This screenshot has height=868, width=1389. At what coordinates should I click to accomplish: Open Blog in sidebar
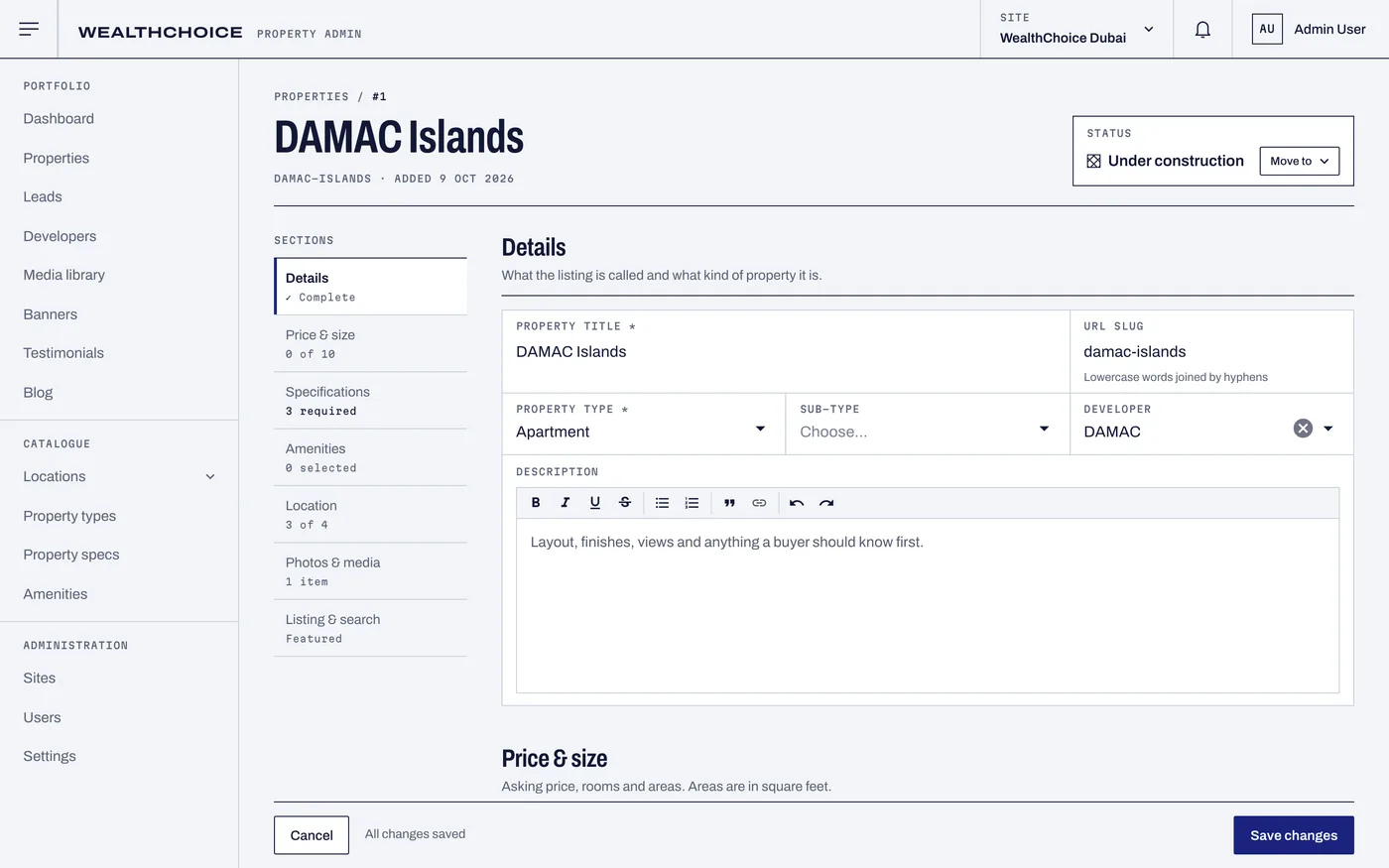pyautogui.click(x=38, y=392)
